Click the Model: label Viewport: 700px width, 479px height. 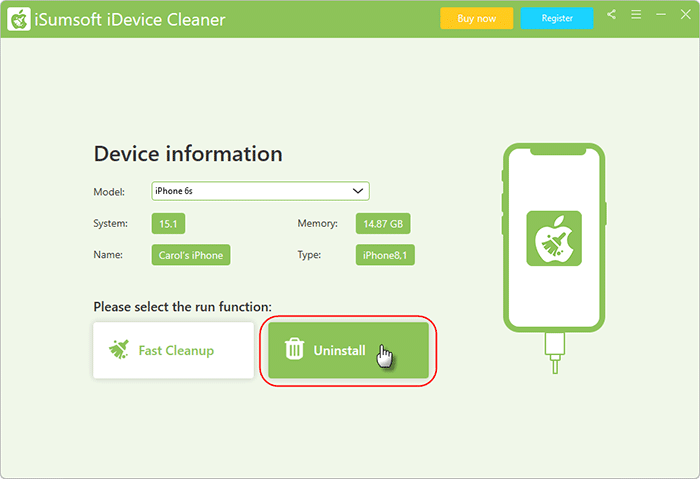tap(109, 192)
